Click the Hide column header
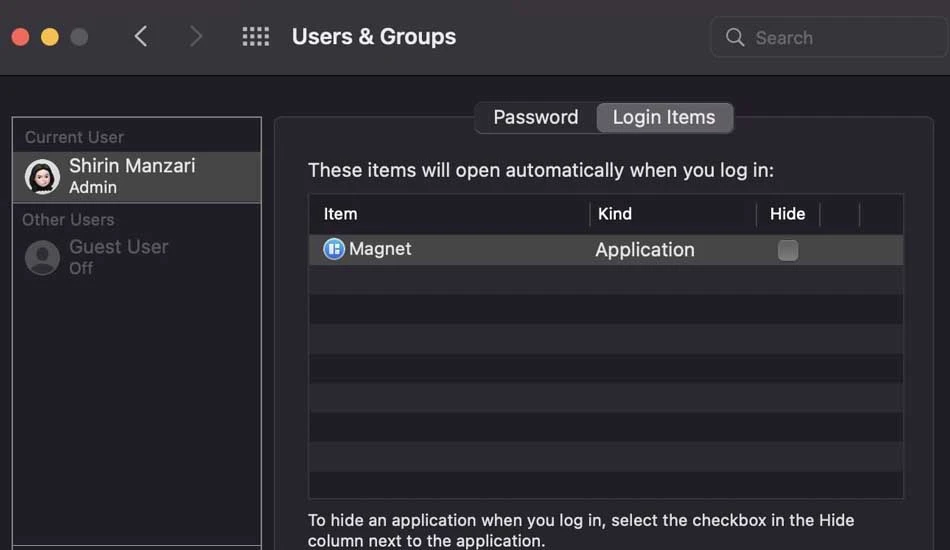The height and width of the screenshot is (550, 950). pos(788,214)
